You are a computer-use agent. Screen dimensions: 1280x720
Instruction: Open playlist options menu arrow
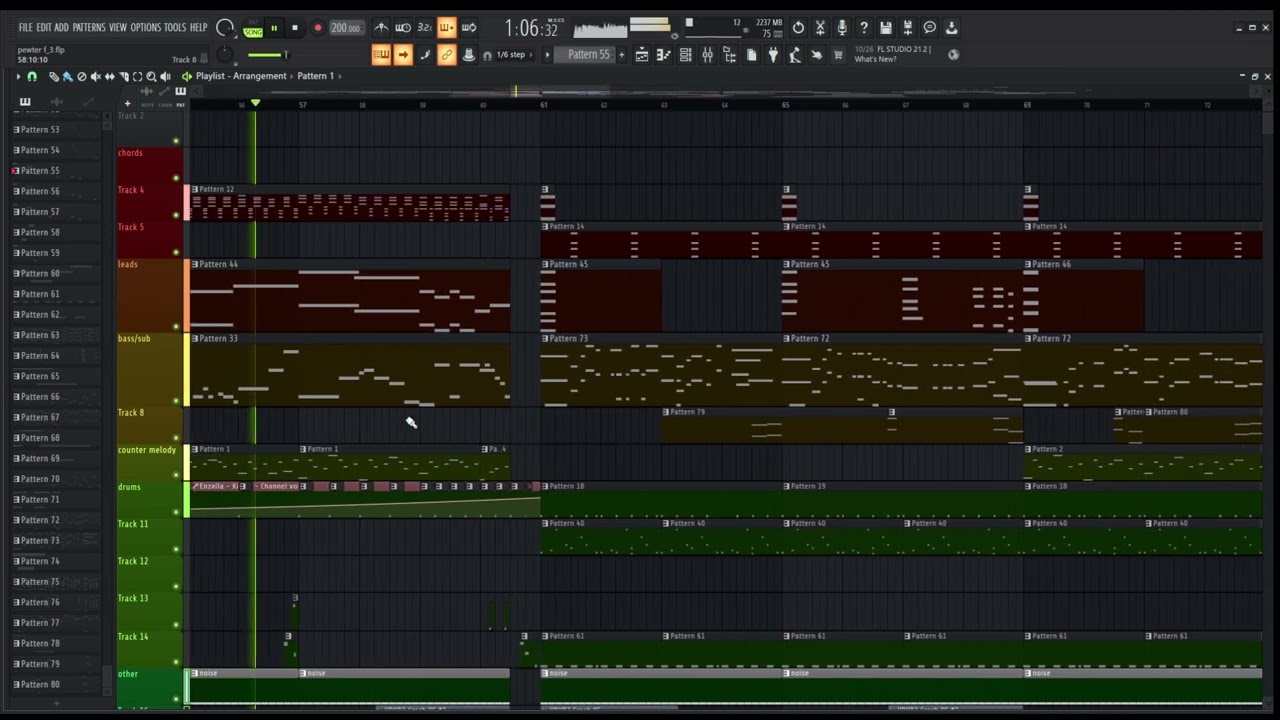pos(18,76)
